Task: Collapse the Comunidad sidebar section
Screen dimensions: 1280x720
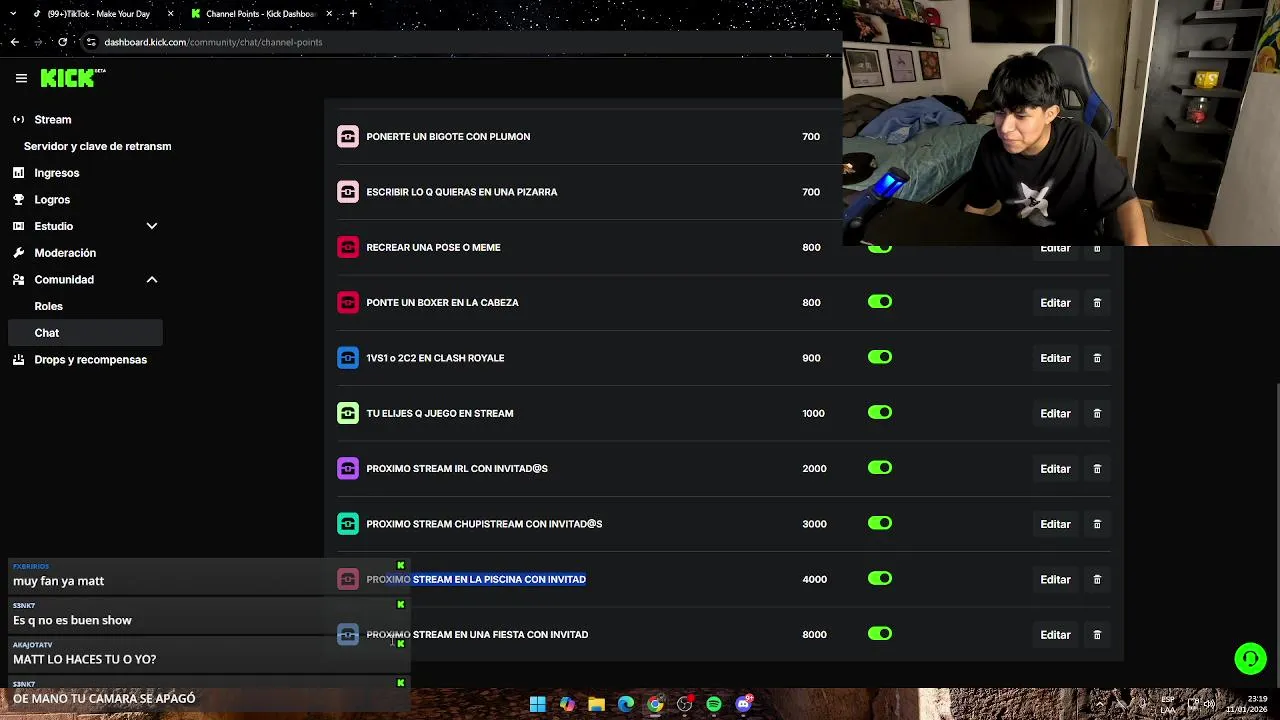Action: [152, 280]
